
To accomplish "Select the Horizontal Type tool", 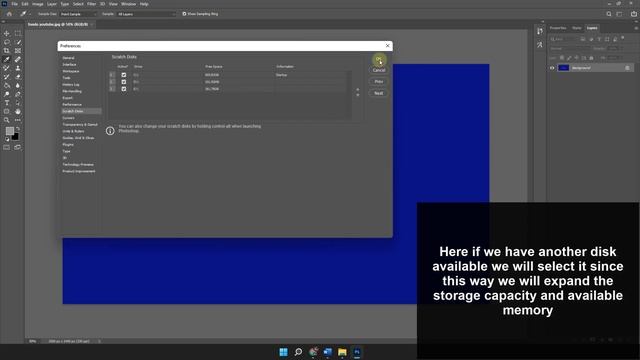I will [7, 102].
